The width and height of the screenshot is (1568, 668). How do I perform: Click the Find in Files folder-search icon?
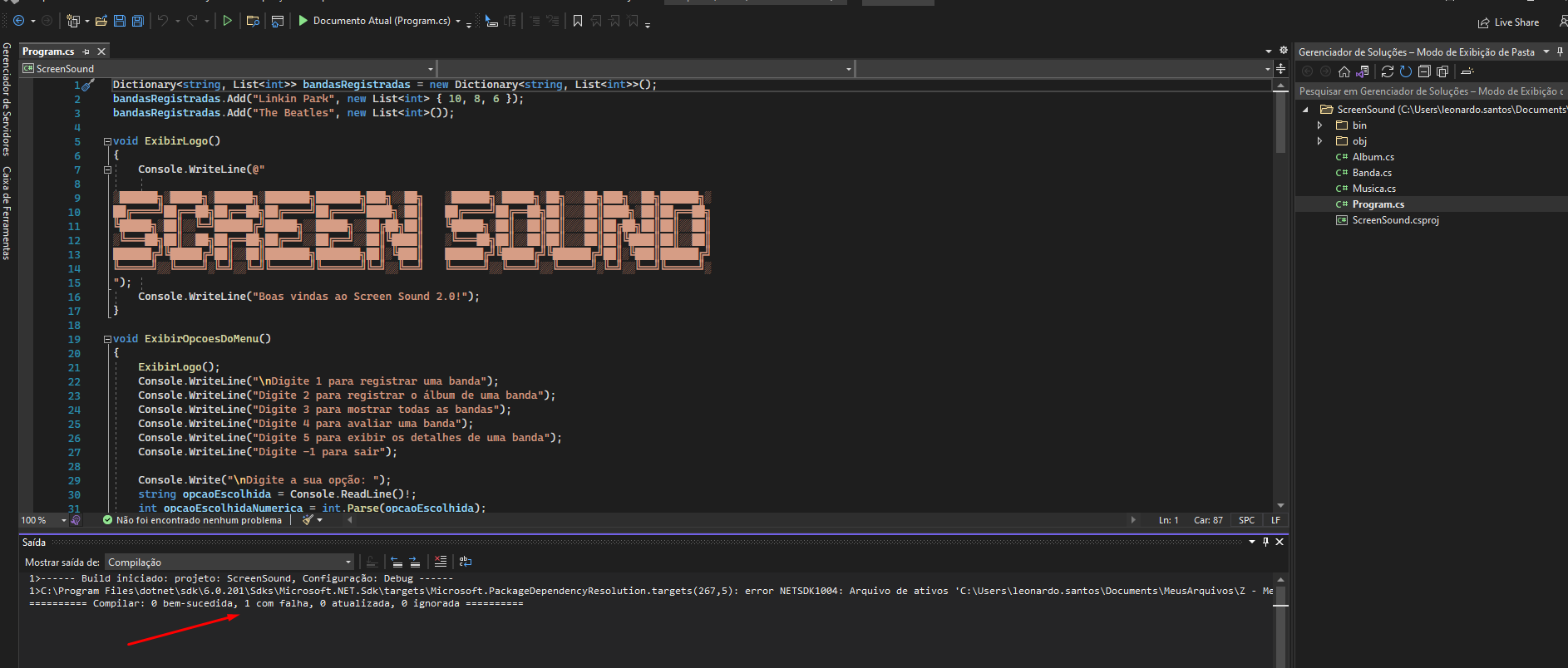point(253,21)
